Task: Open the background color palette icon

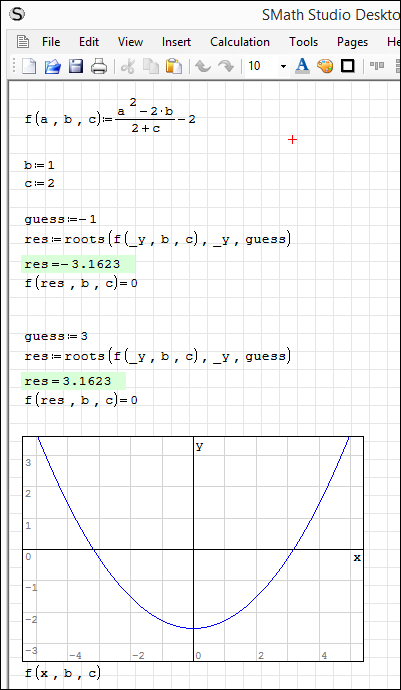Action: (325, 66)
